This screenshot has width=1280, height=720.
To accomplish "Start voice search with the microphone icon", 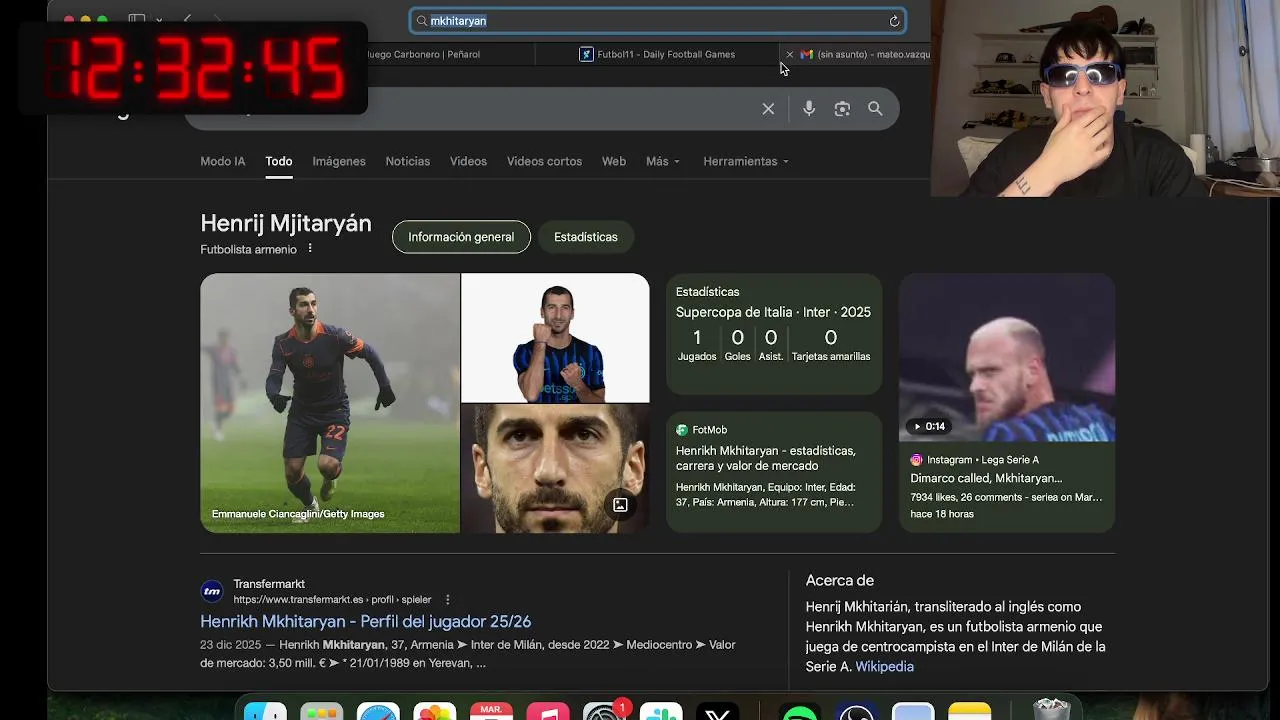I will [x=809, y=109].
